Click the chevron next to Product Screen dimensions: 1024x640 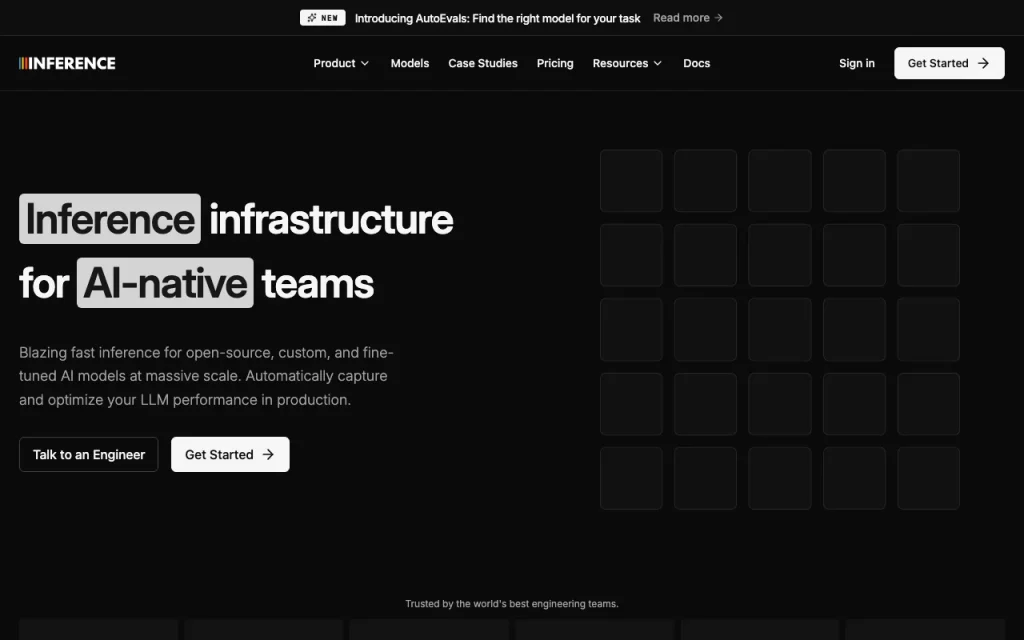364,63
